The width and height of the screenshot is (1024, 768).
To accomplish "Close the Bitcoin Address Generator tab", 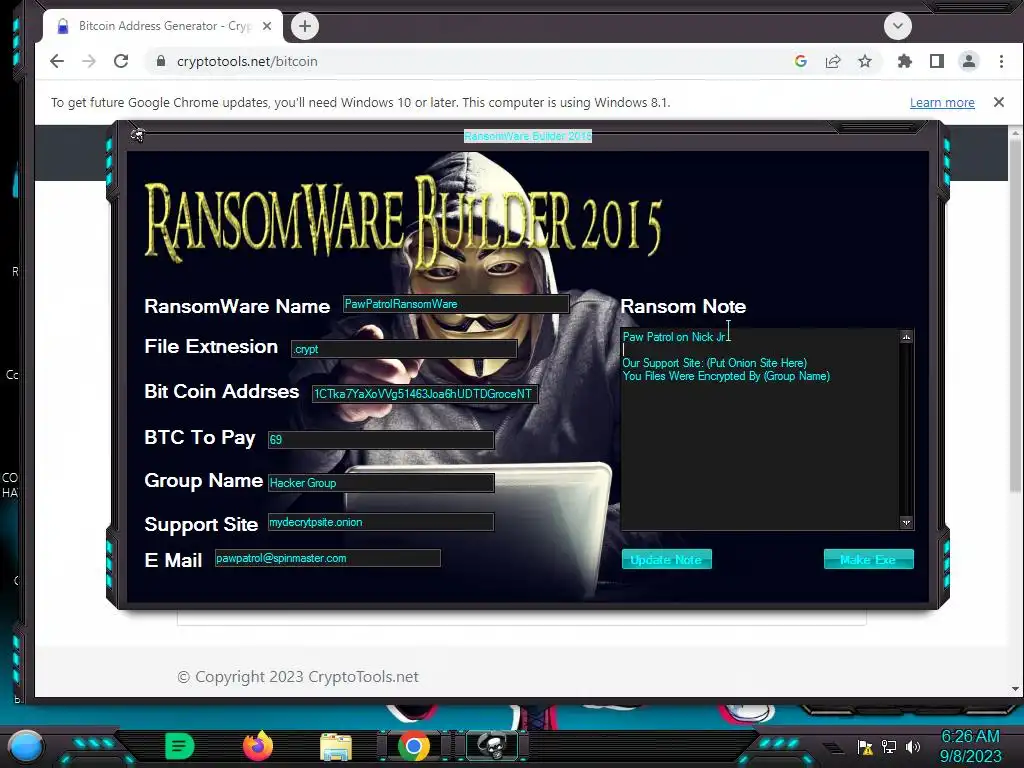I will (x=267, y=26).
